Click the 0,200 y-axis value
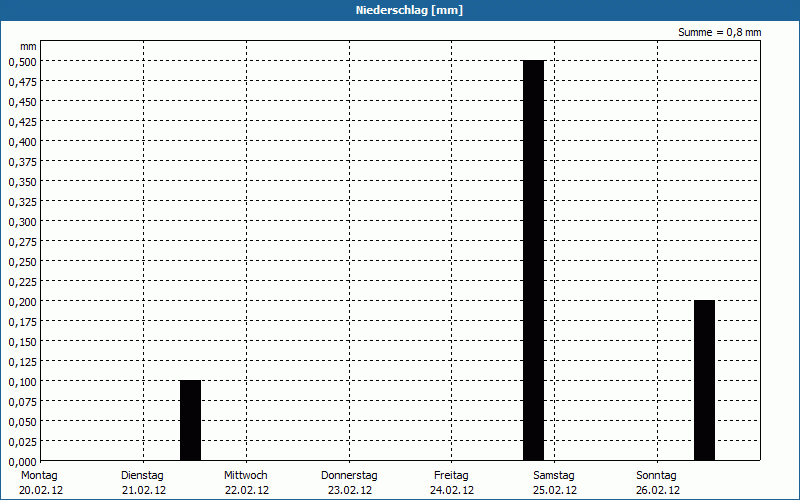The height and width of the screenshot is (500, 800). 22,302
